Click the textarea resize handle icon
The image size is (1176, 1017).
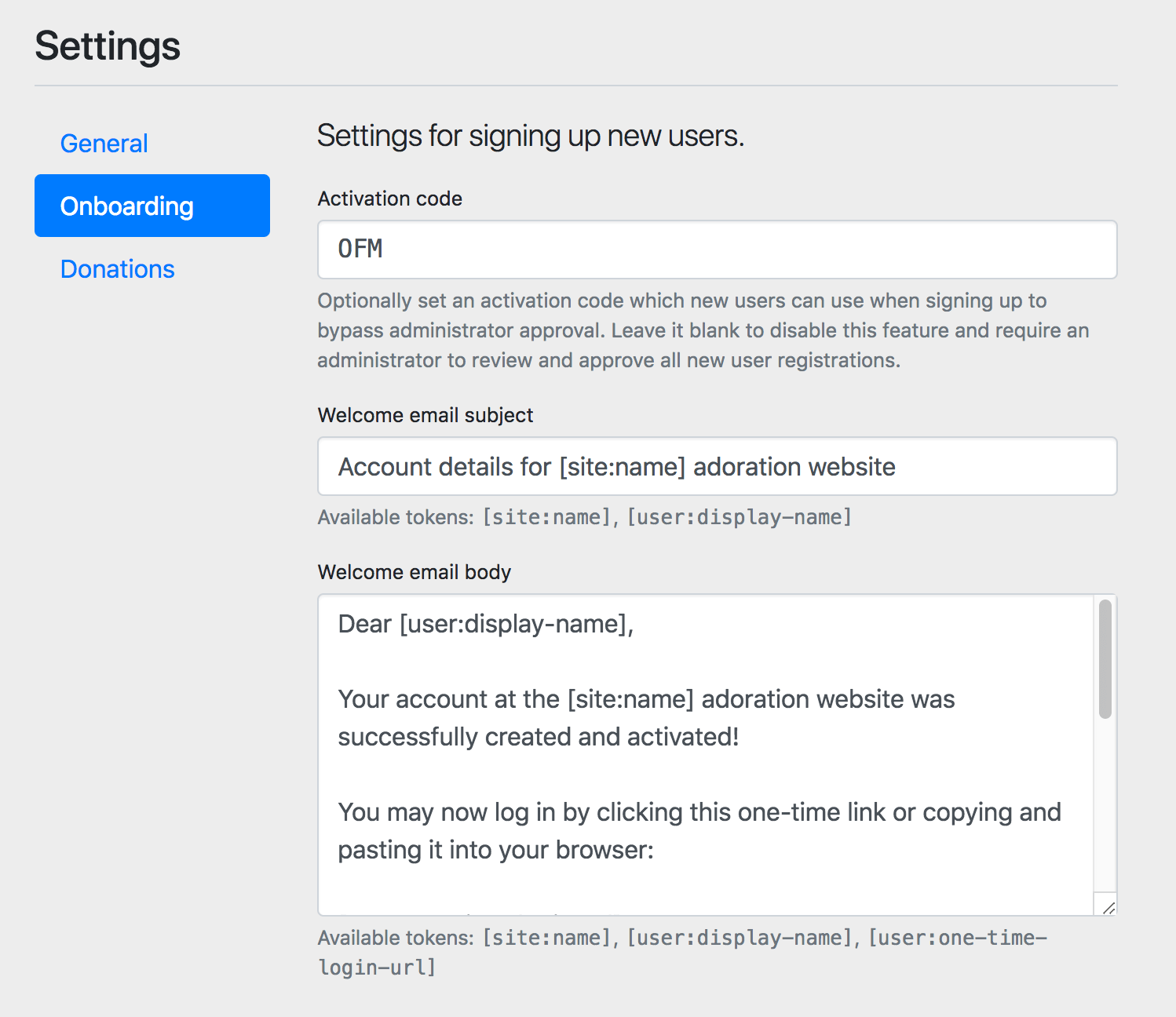point(1108,907)
